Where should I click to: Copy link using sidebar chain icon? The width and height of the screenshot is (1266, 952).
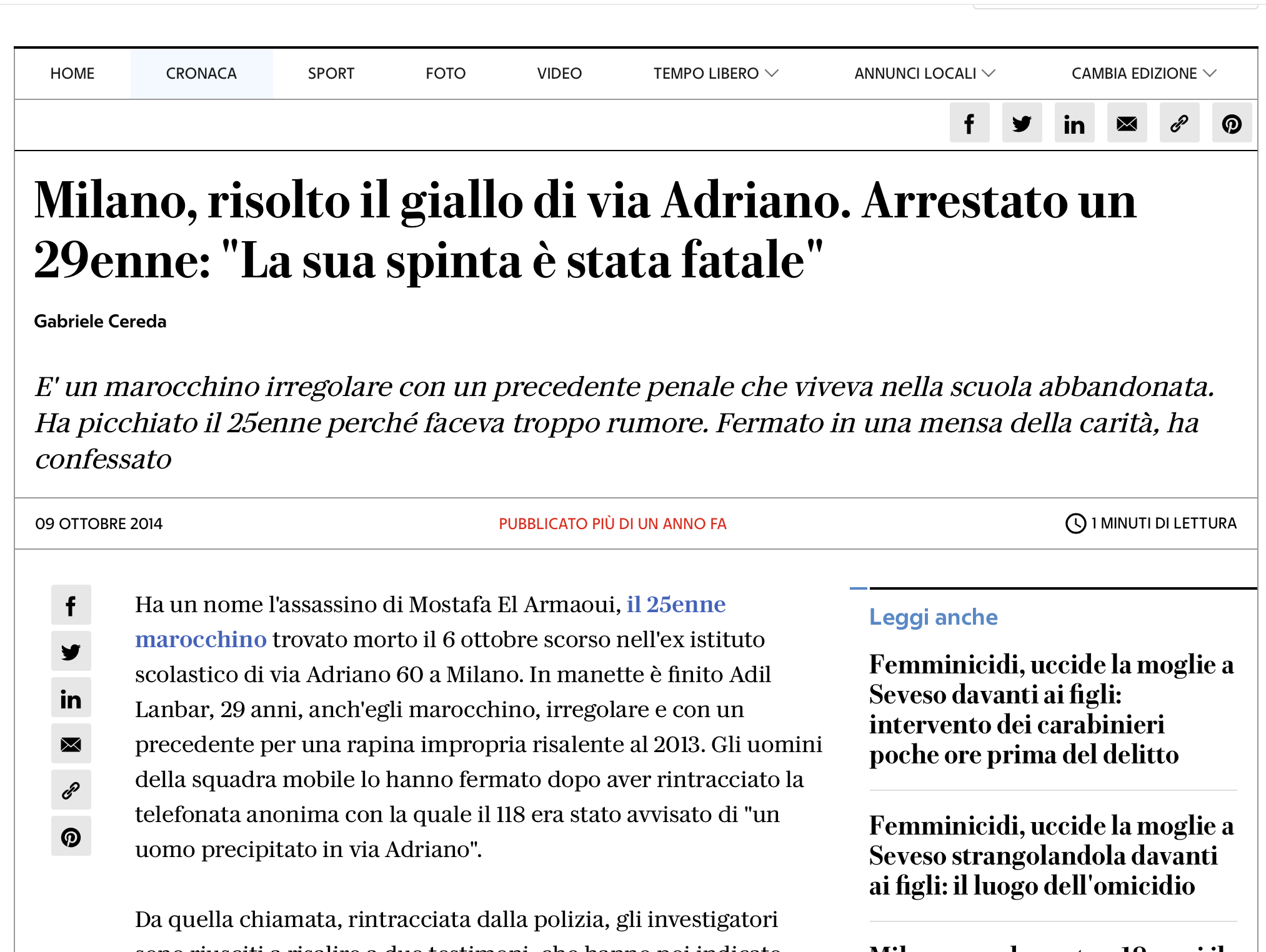71,790
